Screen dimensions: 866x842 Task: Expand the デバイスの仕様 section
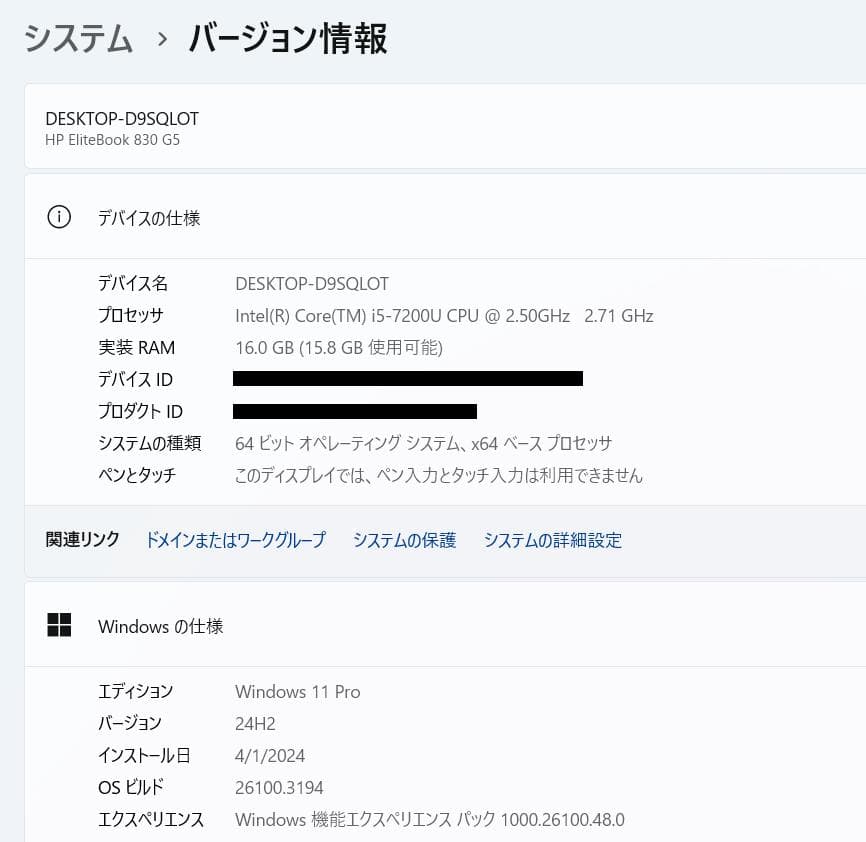(x=148, y=217)
